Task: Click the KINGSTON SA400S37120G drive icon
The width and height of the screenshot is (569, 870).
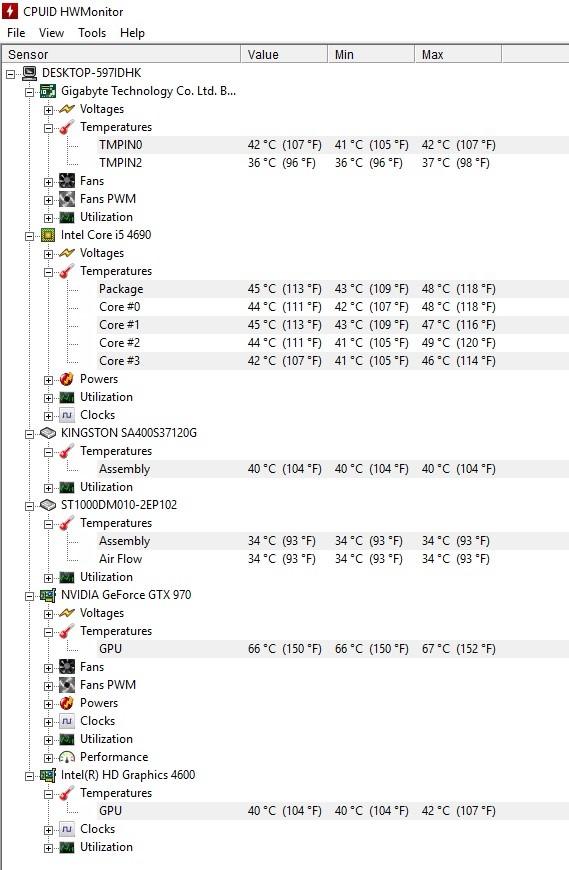Action: click(48, 433)
